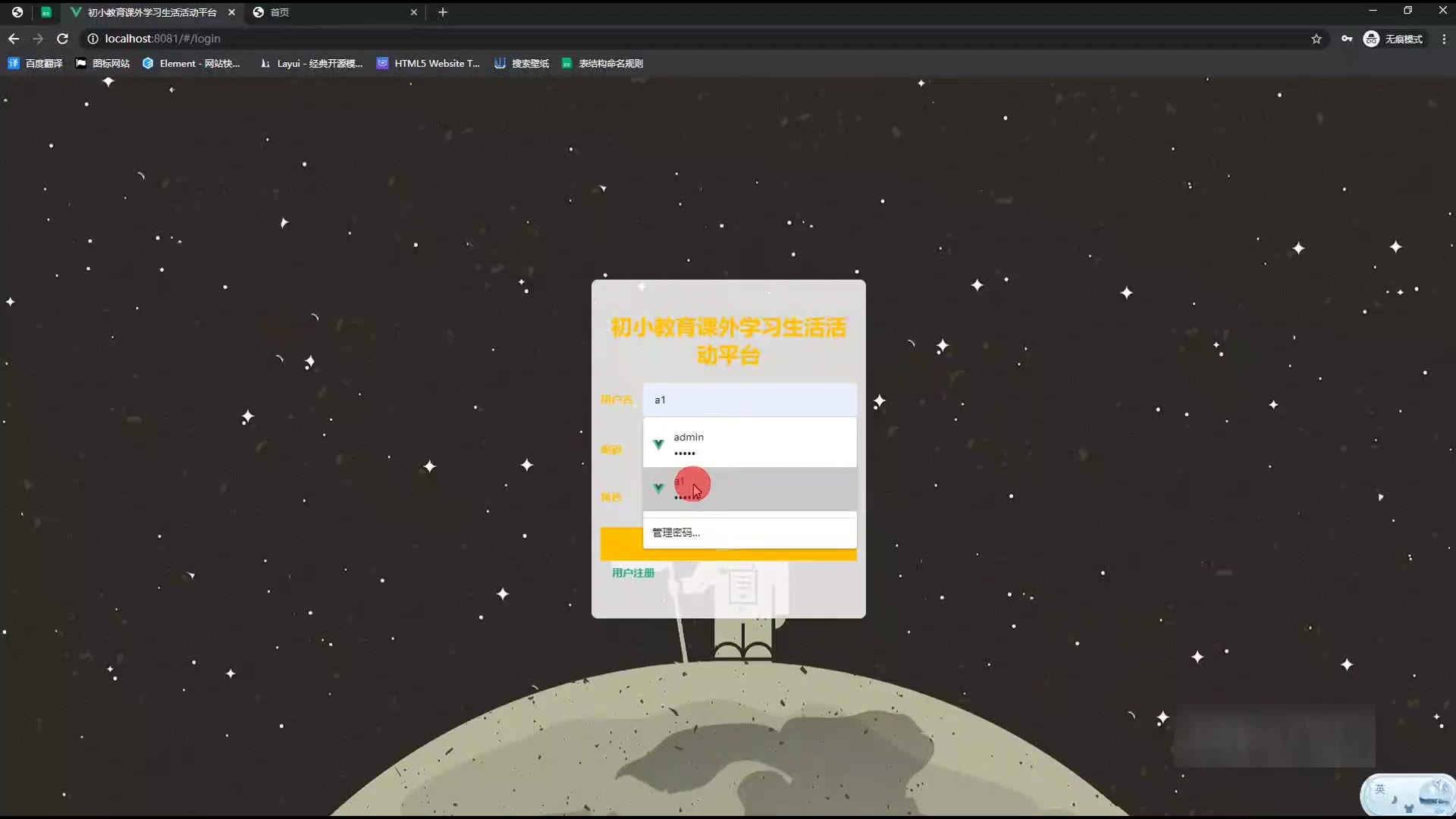Open the Chrome three-dot menu
The image size is (1456, 819).
point(1444,39)
